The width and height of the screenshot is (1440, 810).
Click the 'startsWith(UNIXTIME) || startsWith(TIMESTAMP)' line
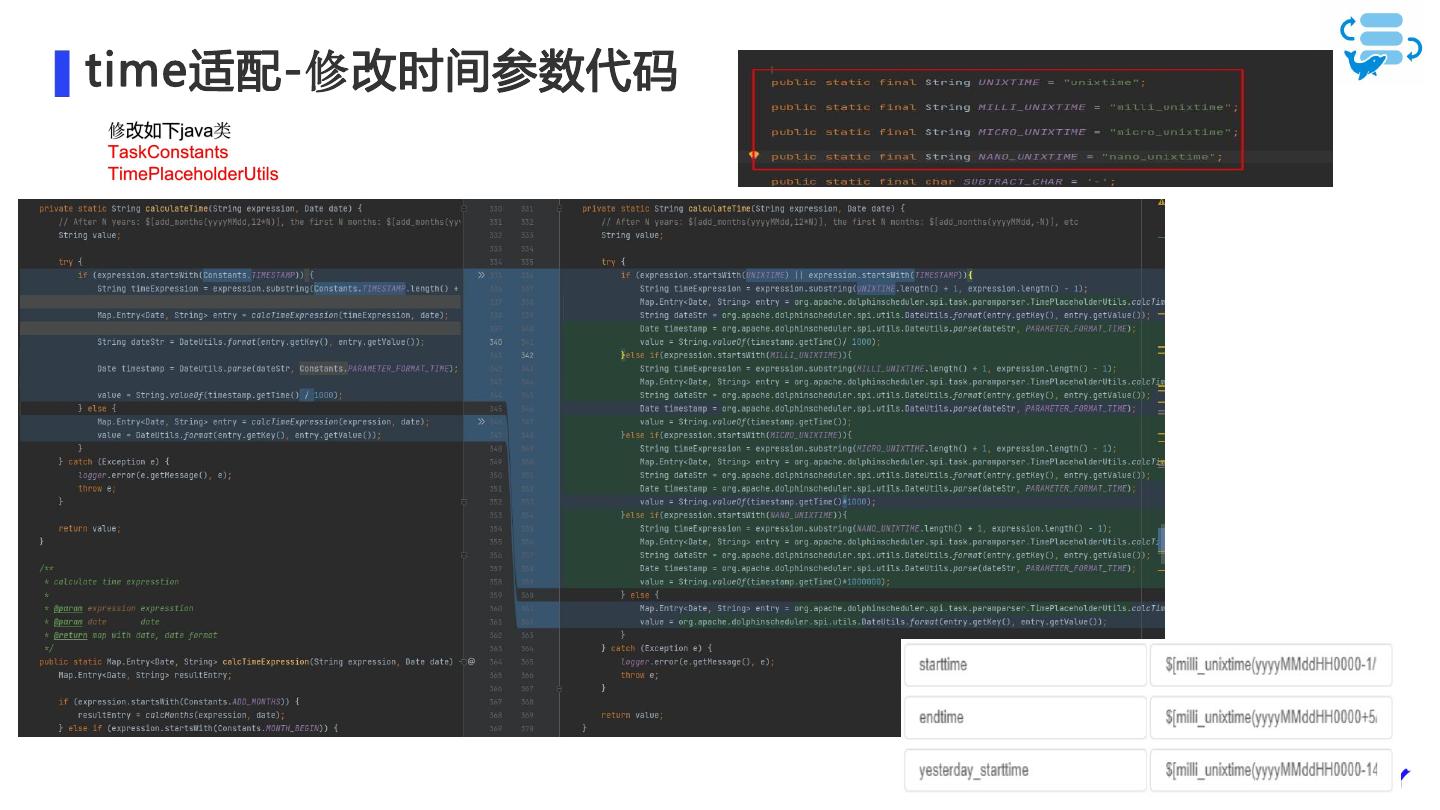coord(797,275)
